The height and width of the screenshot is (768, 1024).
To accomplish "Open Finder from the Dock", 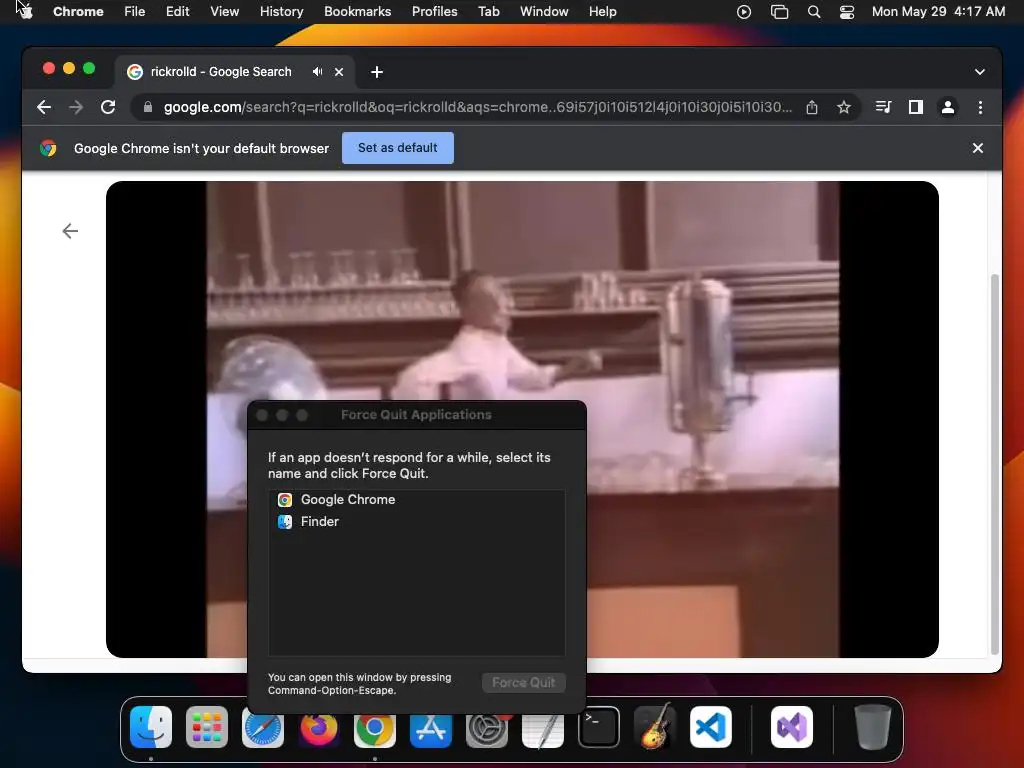I will pyautogui.click(x=151, y=727).
